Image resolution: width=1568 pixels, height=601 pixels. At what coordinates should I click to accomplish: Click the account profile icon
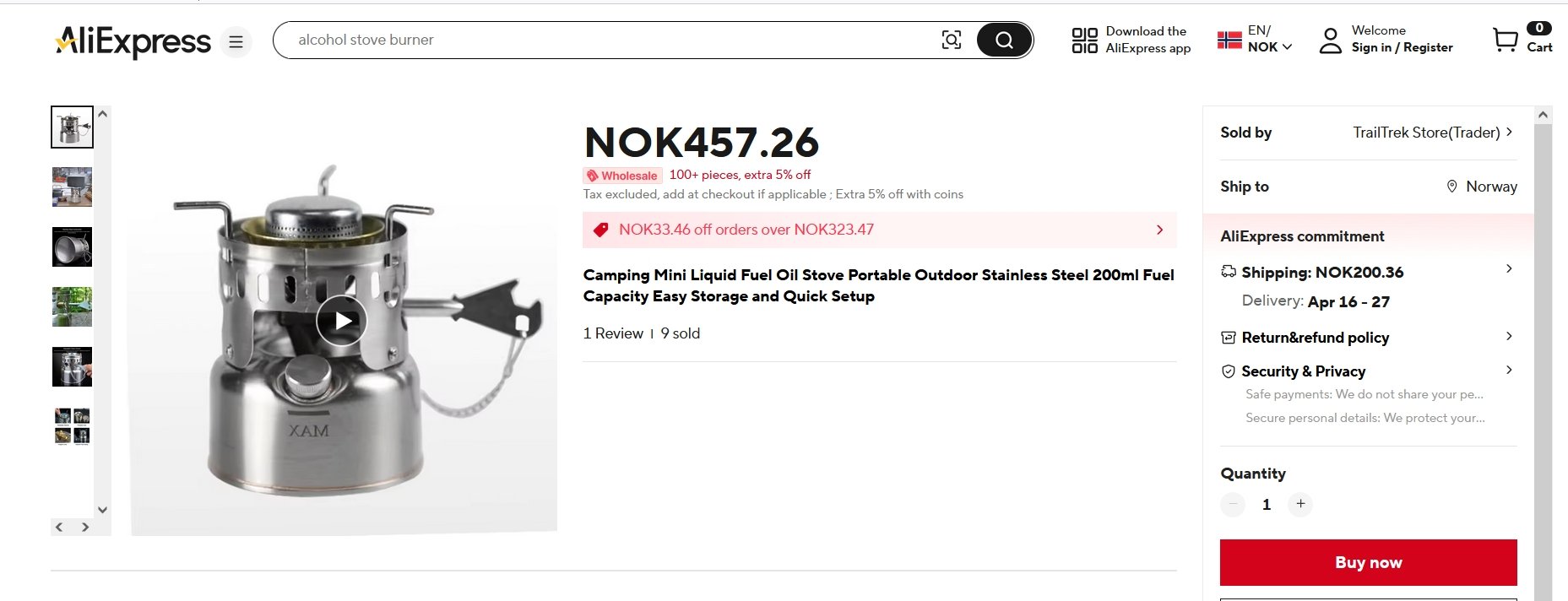[x=1331, y=41]
